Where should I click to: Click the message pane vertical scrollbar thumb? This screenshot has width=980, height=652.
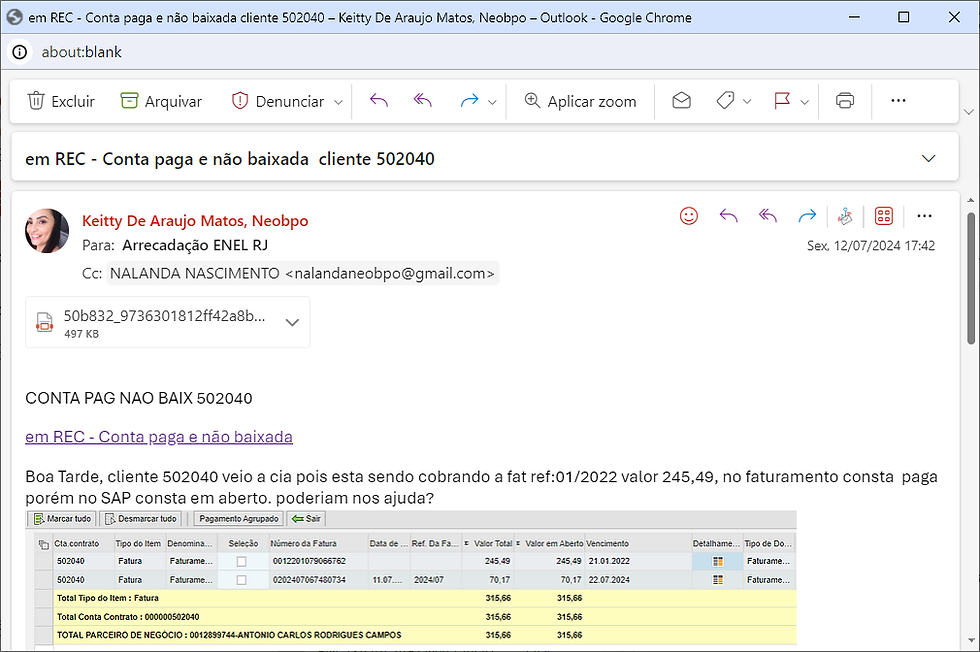[971, 278]
